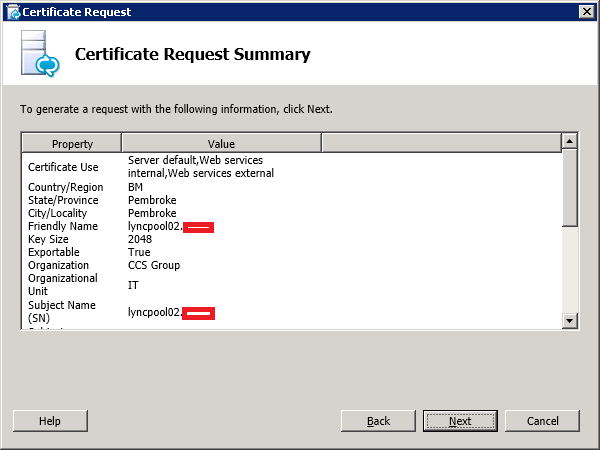Click the Value column header
Viewport: 600px width, 450px height.
[x=221, y=144]
